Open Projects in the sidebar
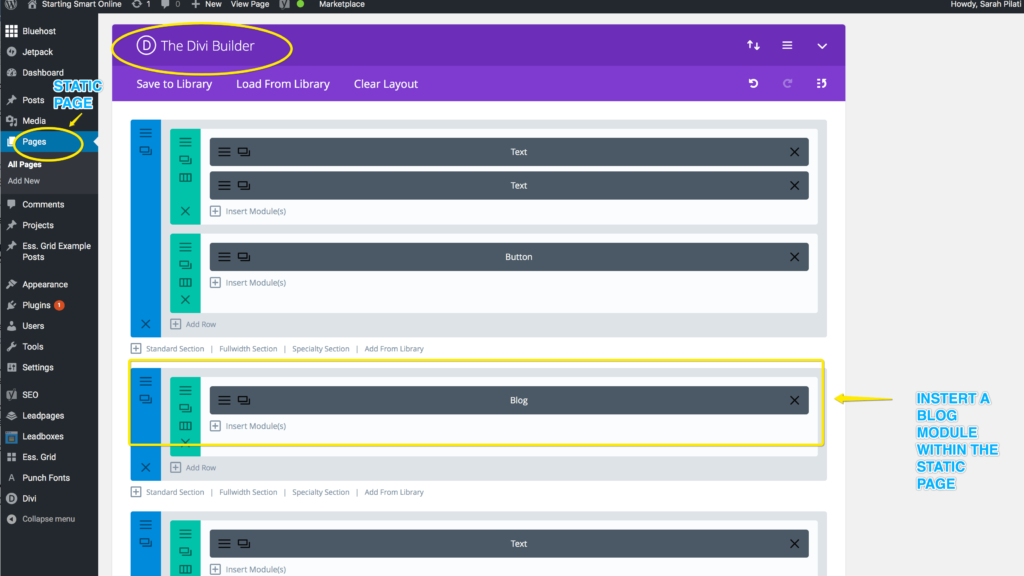 [38, 225]
